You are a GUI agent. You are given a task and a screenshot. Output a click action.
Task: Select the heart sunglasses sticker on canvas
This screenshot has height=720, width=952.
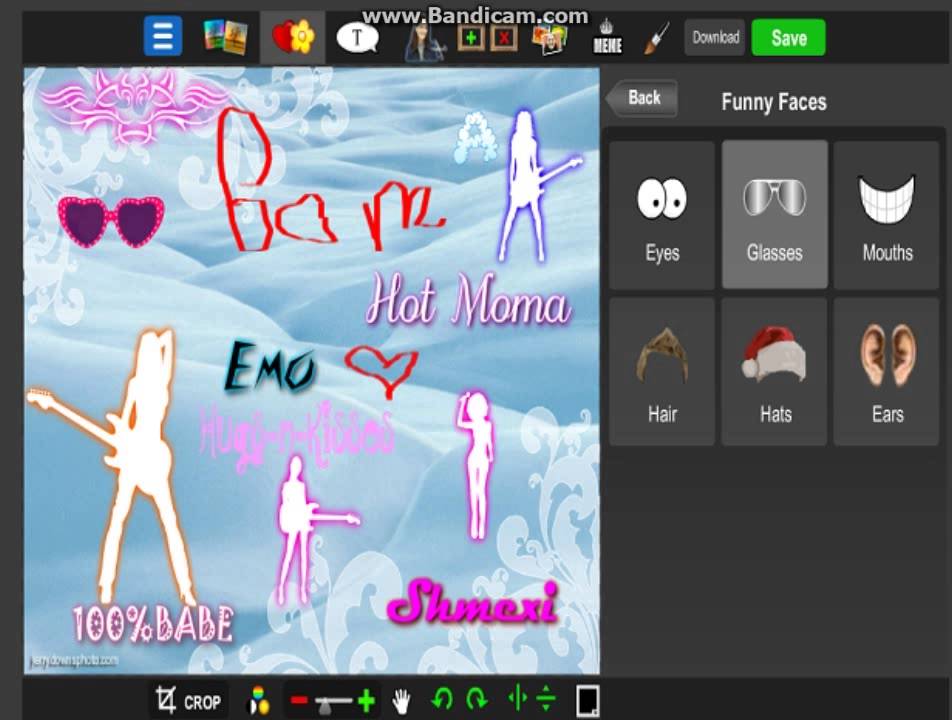pyautogui.click(x=111, y=220)
